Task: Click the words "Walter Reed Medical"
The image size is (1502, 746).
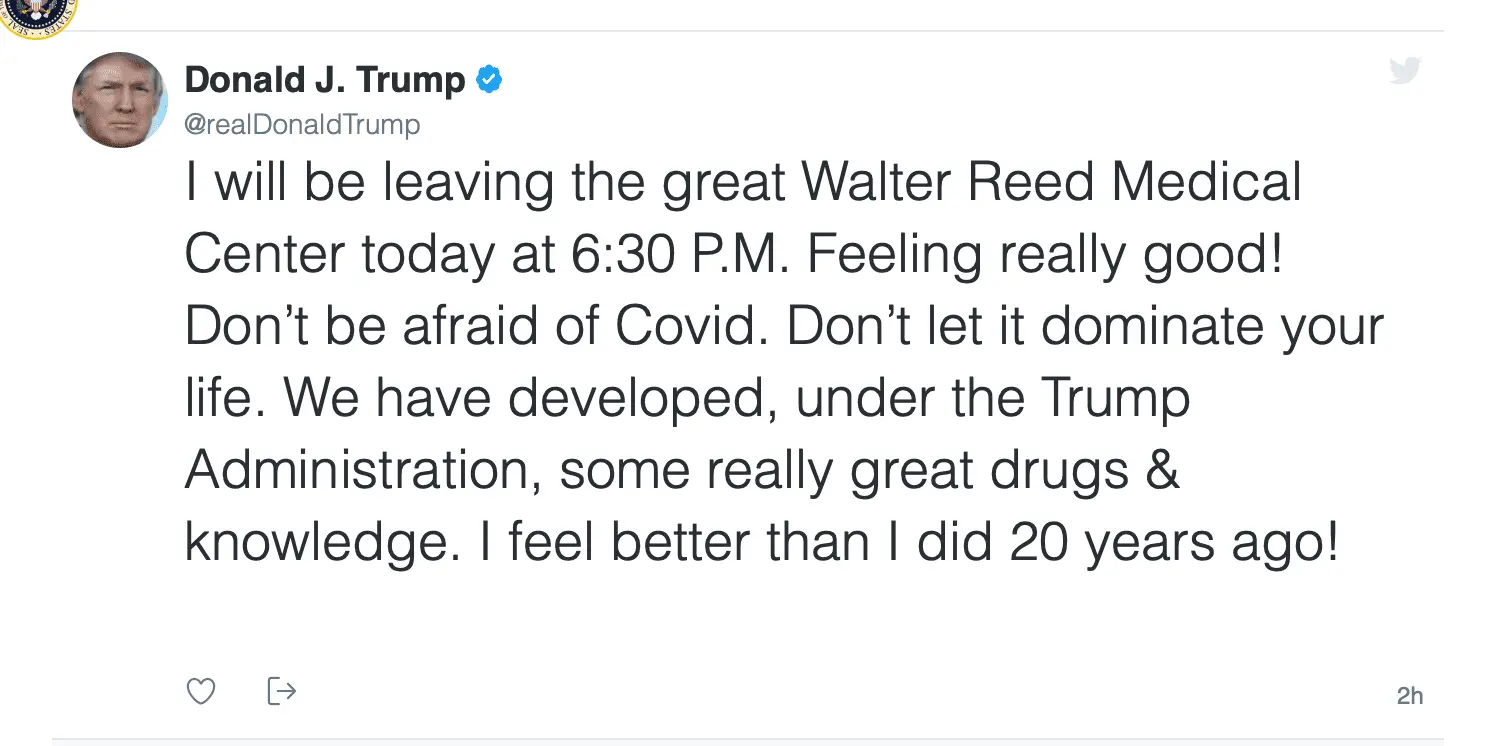Action: click(1051, 184)
